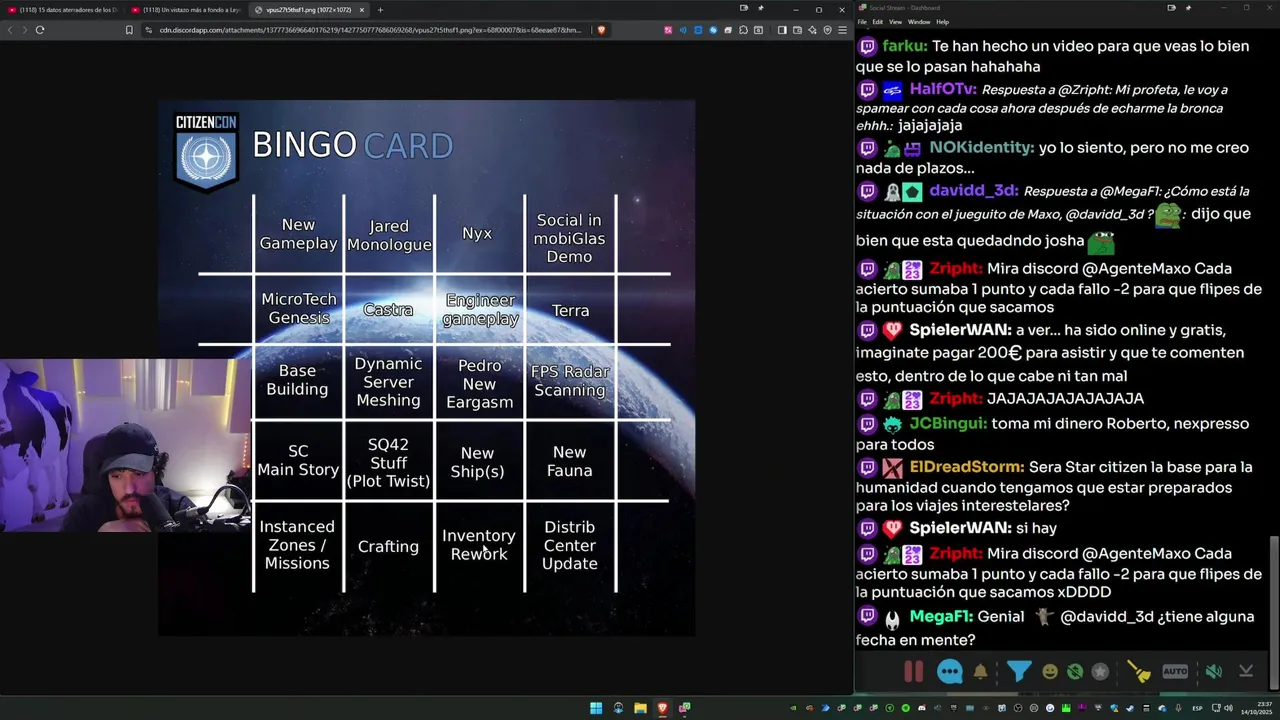Click the 'Castra' bingo cell

388,310
